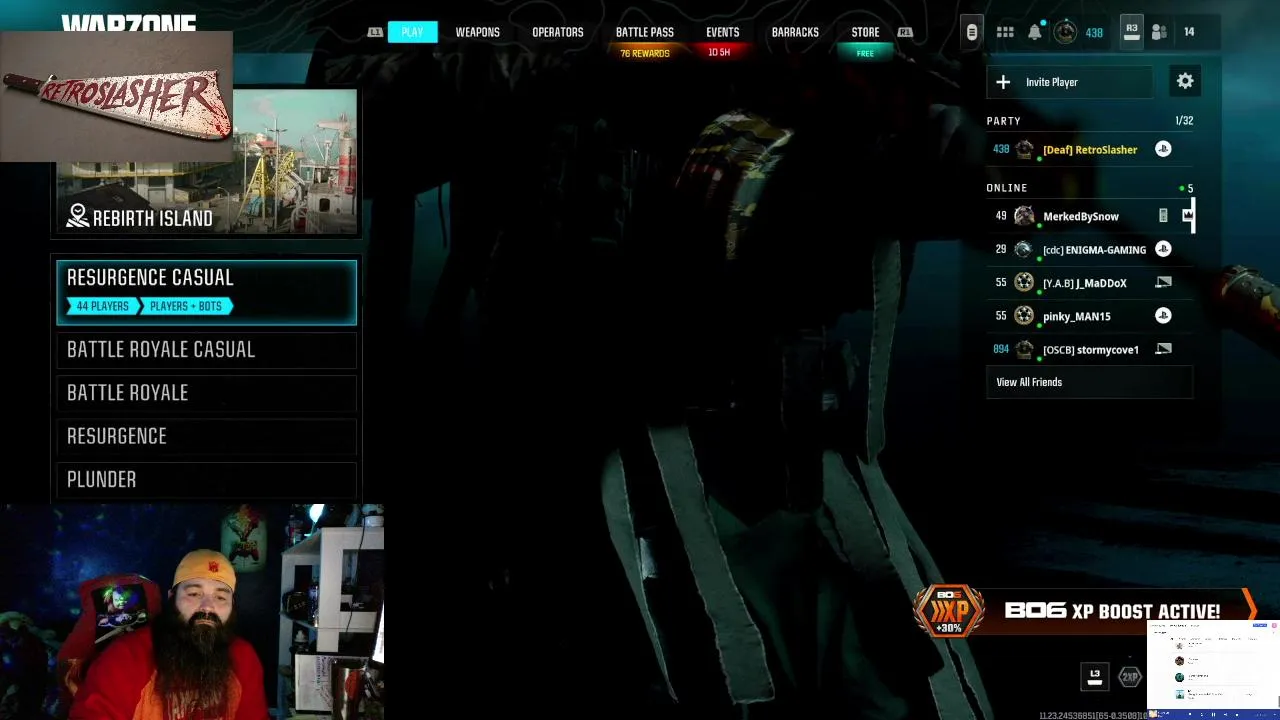Open the game grid menu icon
The height and width of the screenshot is (720, 1280).
[x=1005, y=32]
